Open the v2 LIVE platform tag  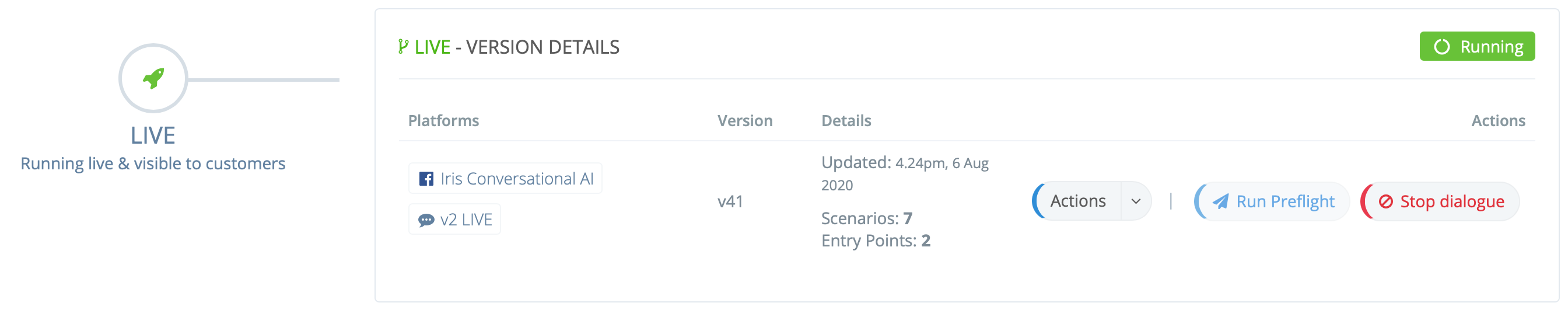tap(454, 220)
